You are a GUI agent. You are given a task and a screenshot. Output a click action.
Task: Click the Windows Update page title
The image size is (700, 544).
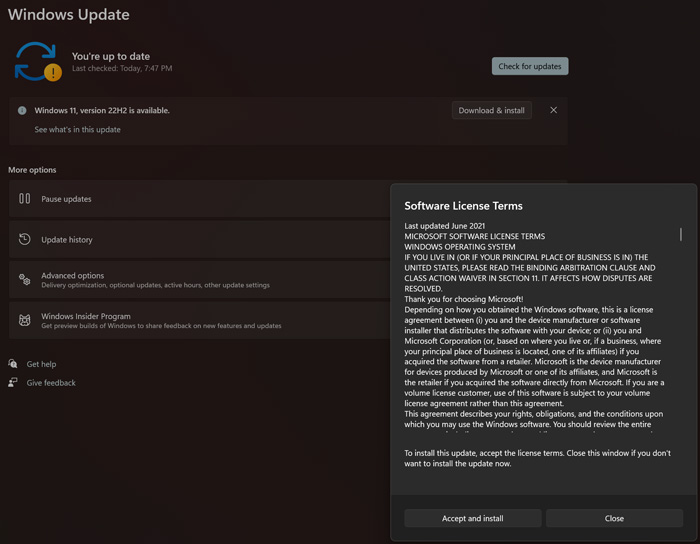[x=69, y=14]
